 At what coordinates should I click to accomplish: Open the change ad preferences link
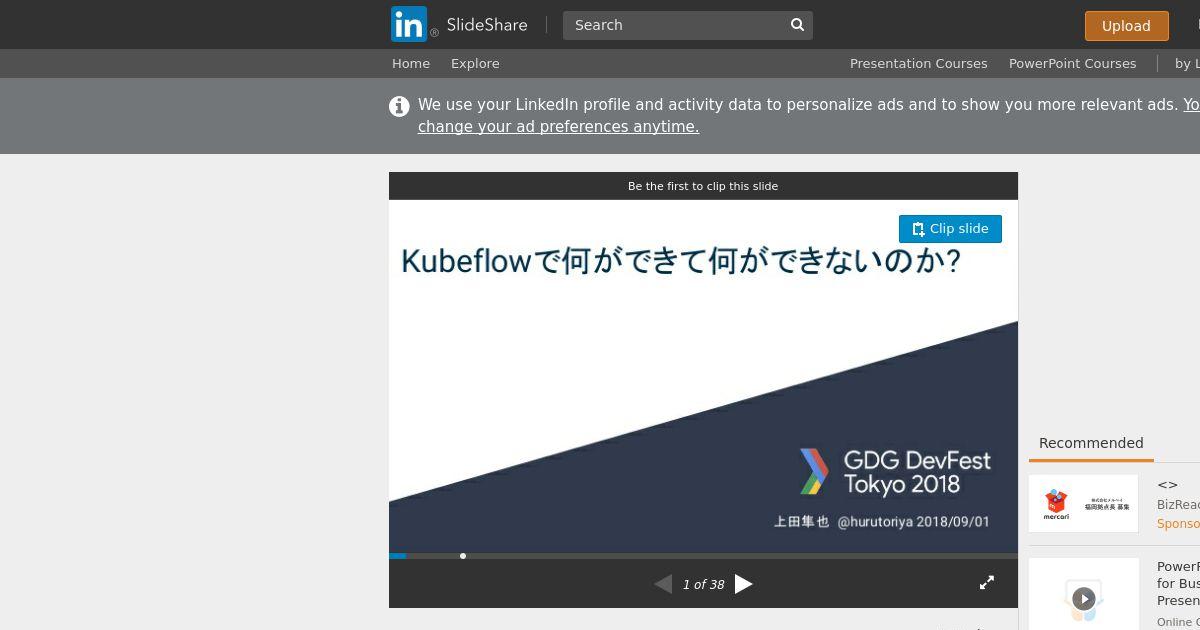pyautogui.click(x=558, y=127)
